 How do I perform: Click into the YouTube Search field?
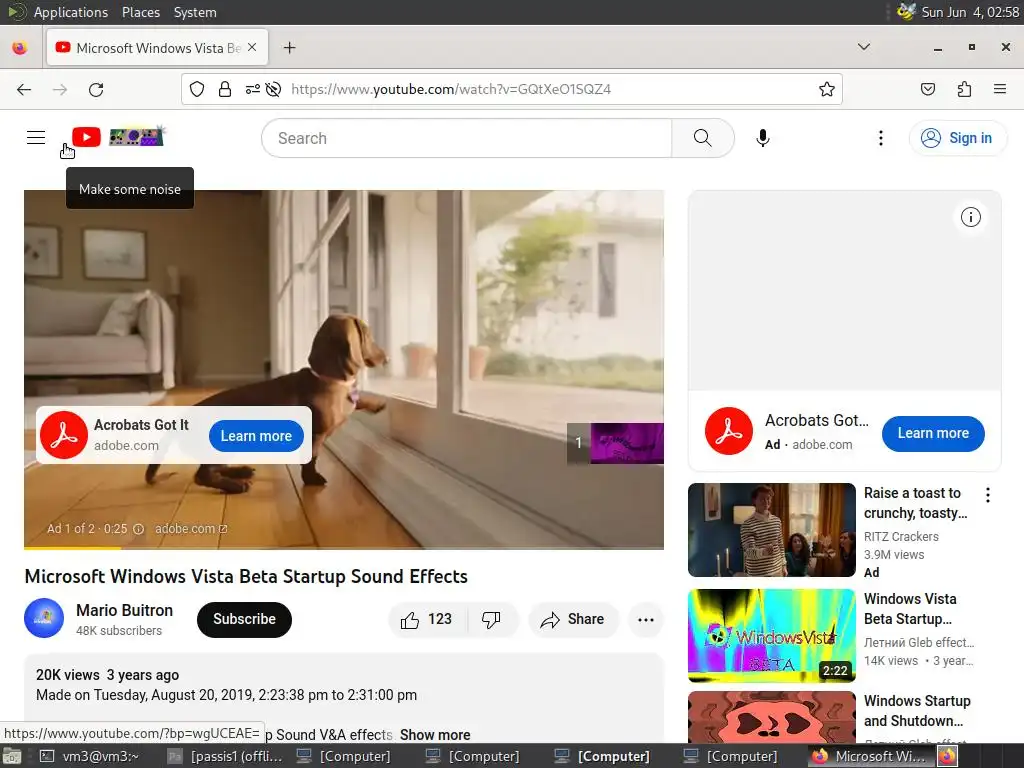[x=466, y=138]
